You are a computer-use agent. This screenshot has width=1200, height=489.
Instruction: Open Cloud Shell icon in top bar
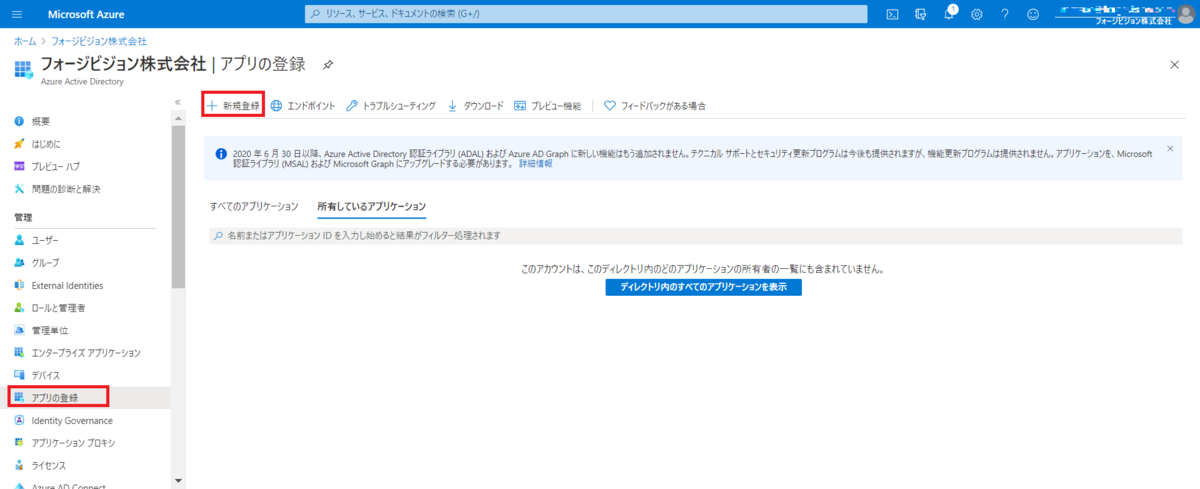pos(892,14)
